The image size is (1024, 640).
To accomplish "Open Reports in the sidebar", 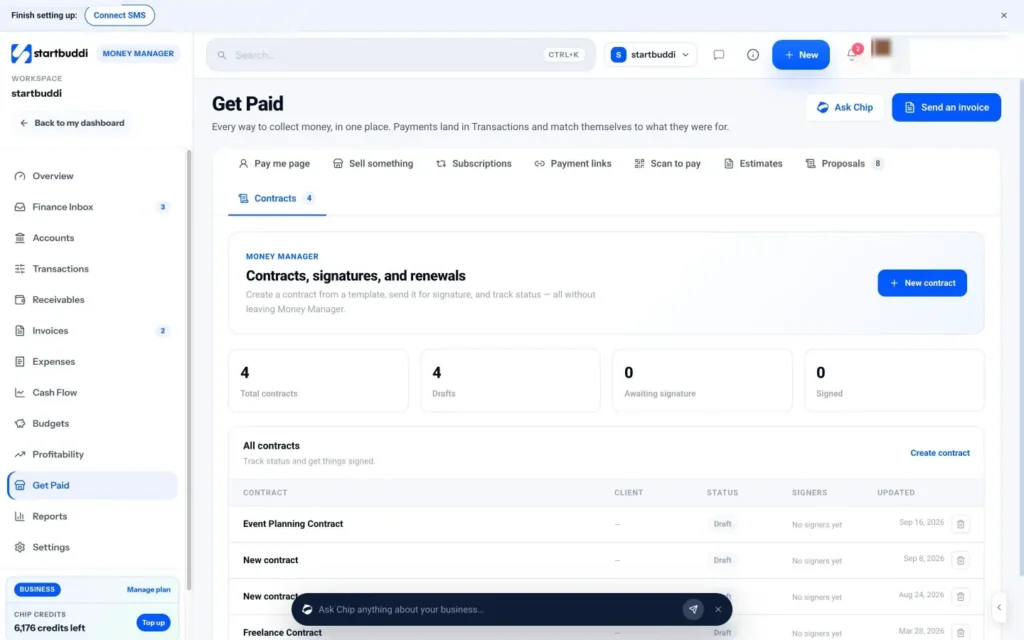I will point(91,516).
